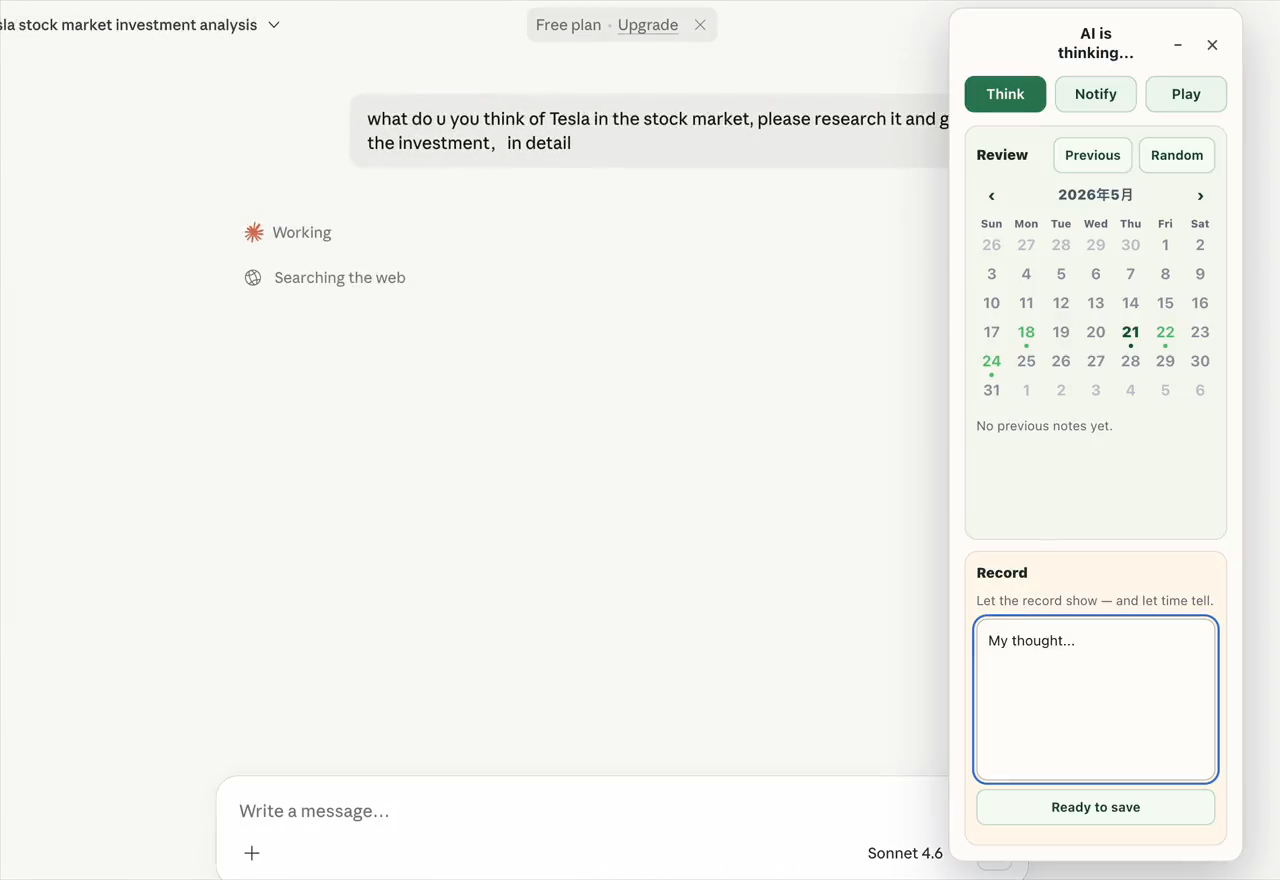Pick date 14 in the calendar

pos(1130,303)
